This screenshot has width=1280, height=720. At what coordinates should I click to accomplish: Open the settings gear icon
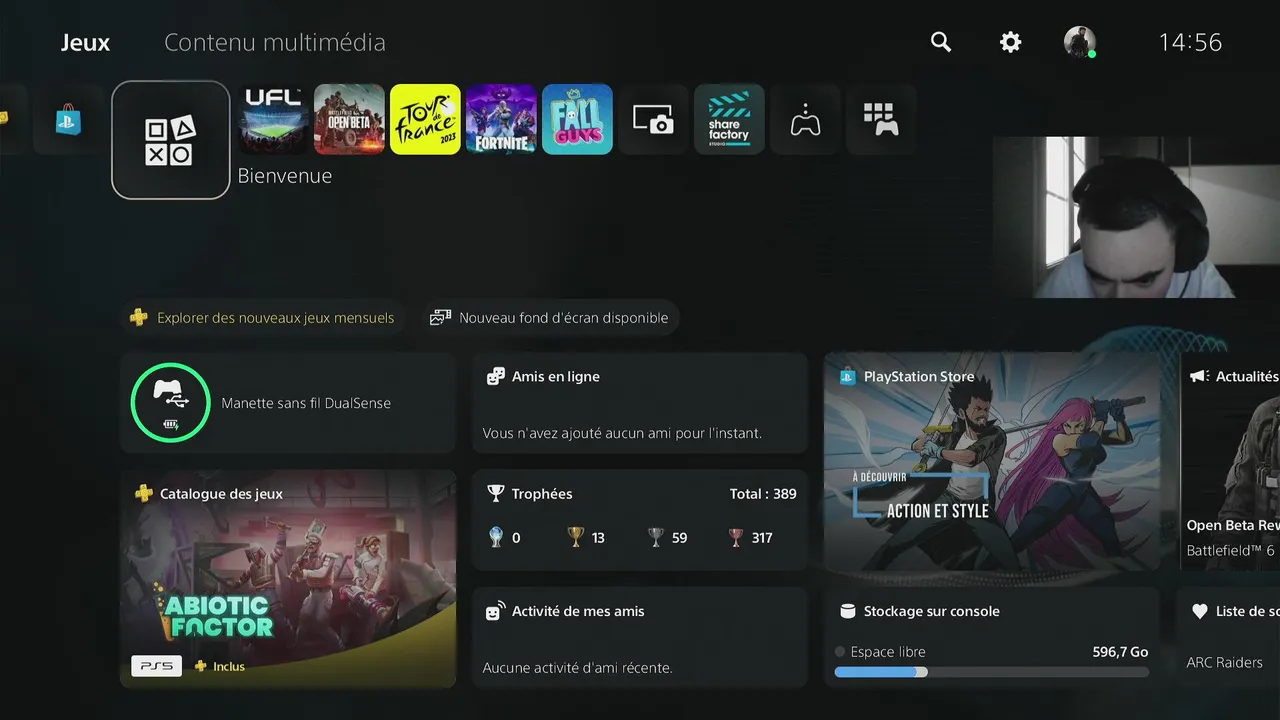1011,42
